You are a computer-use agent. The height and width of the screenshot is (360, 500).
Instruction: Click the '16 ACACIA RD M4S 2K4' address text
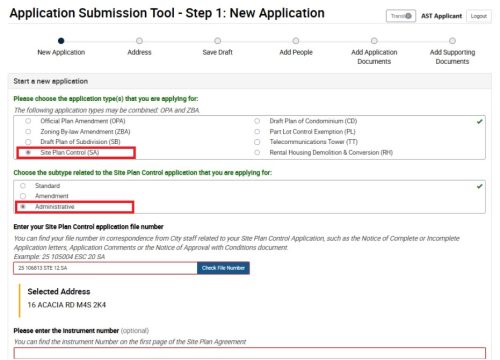tap(67, 305)
